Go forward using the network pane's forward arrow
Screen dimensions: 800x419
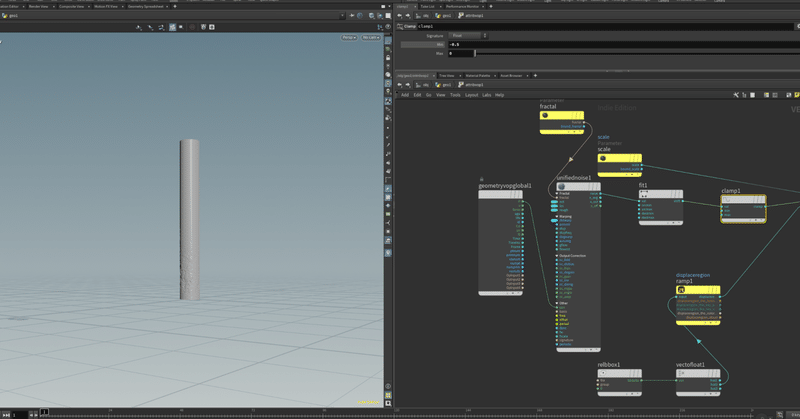click(x=408, y=85)
